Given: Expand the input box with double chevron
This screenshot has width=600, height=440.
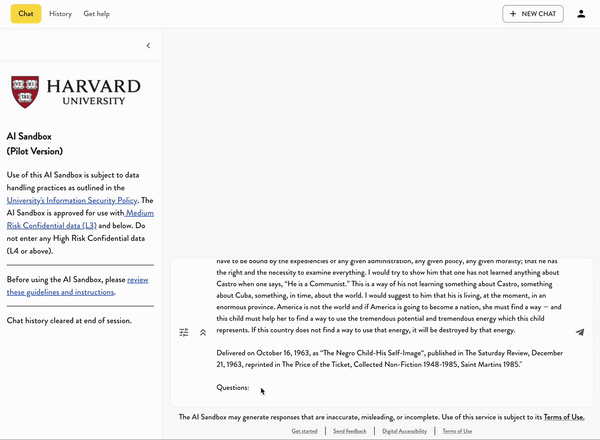Looking at the screenshot, I should coord(202,332).
